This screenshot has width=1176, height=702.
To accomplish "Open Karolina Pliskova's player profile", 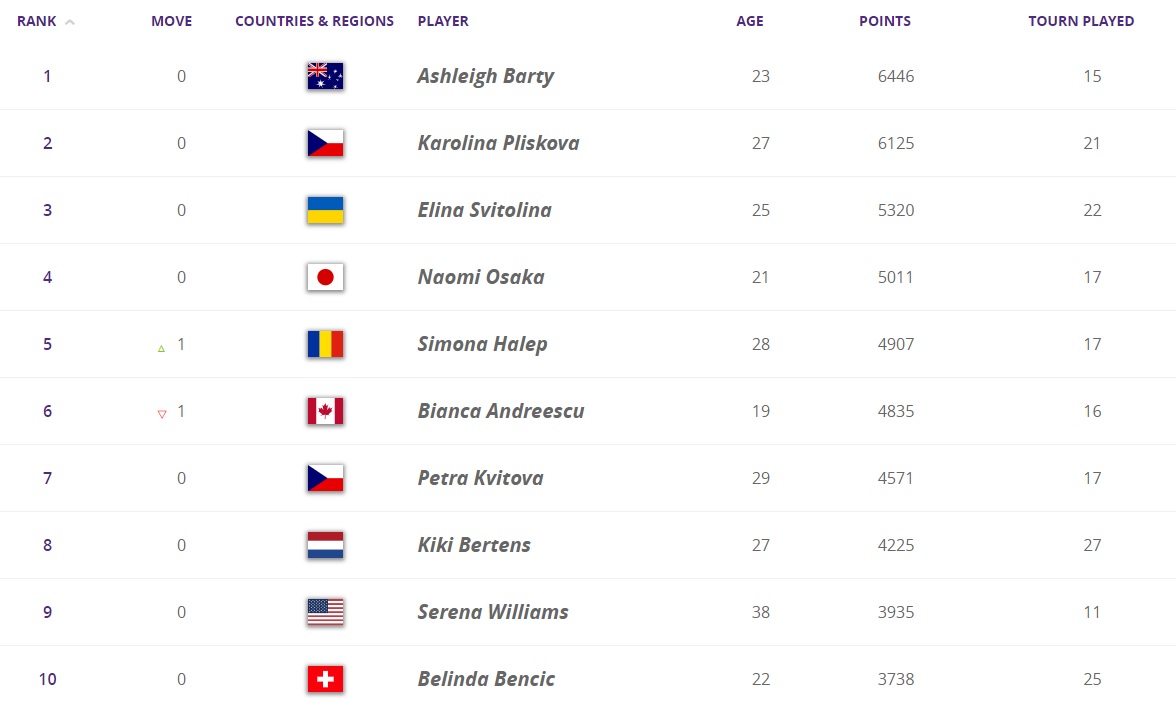I will click(498, 143).
